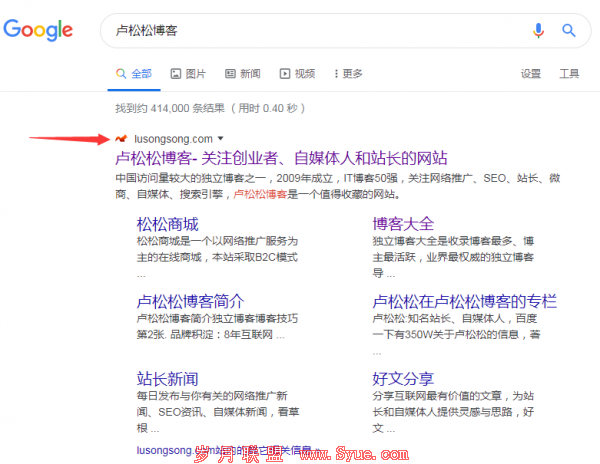Select the 全部 tab
Screen dimensions: 600x464
click(x=134, y=73)
